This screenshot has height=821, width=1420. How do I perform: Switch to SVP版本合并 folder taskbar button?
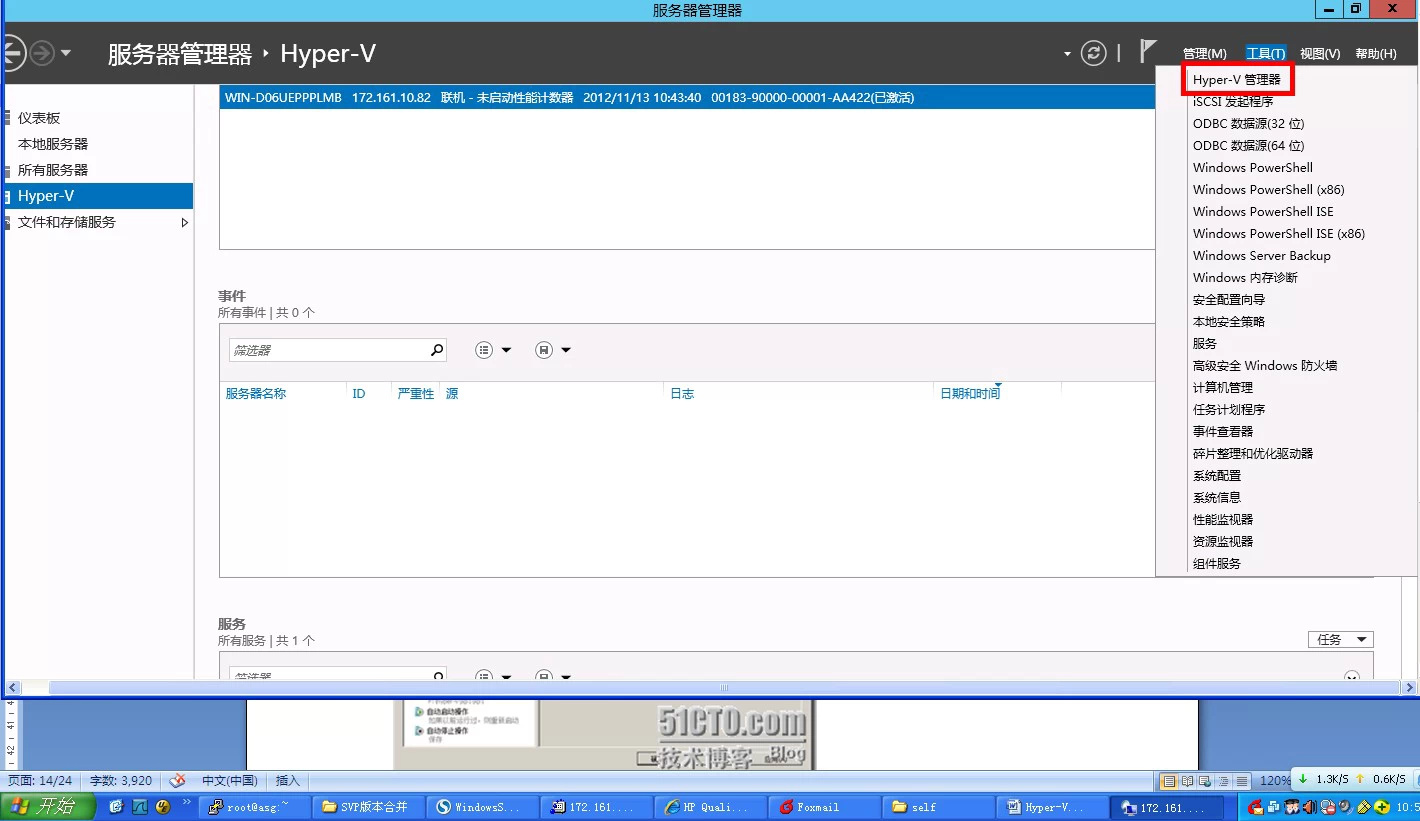point(367,807)
